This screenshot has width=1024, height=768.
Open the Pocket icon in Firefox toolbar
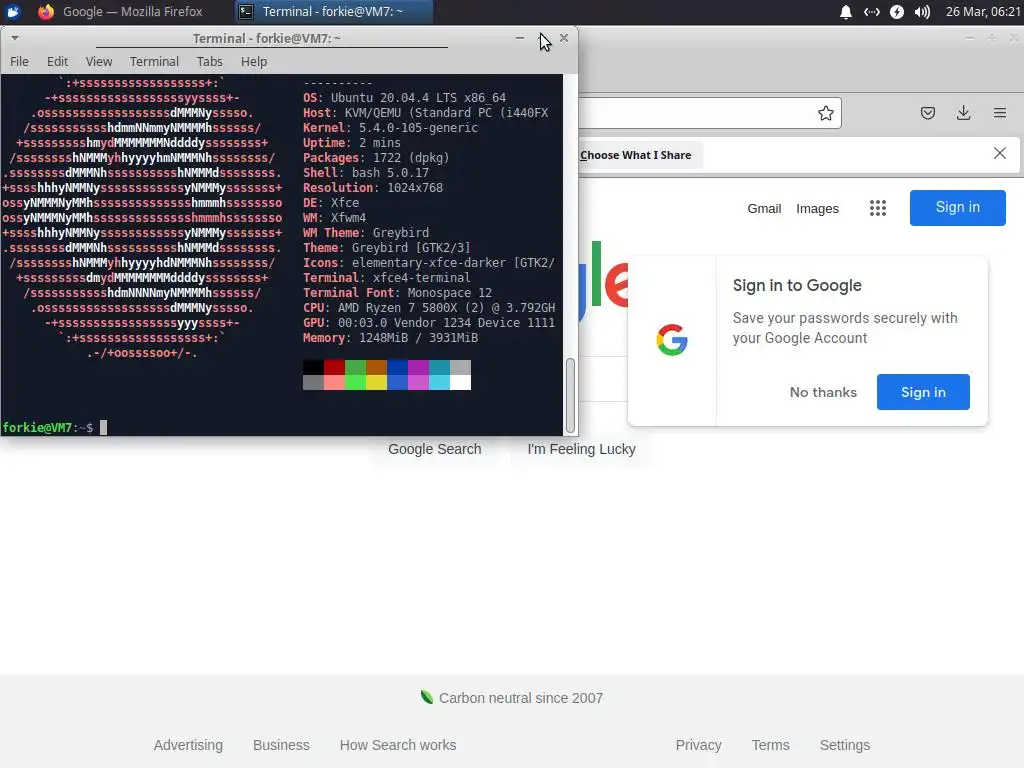point(927,113)
